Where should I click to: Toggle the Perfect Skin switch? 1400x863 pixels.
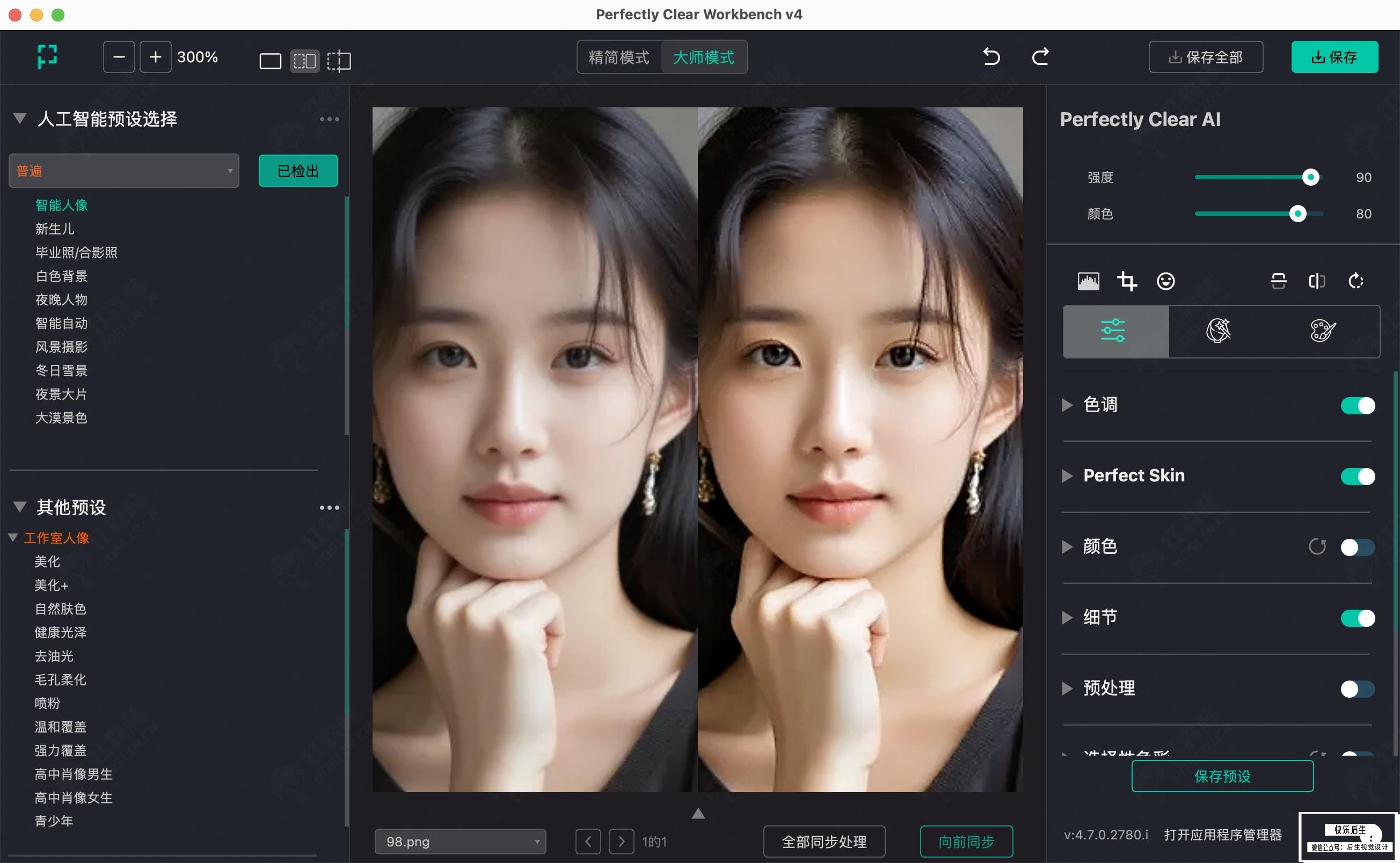[x=1358, y=477]
